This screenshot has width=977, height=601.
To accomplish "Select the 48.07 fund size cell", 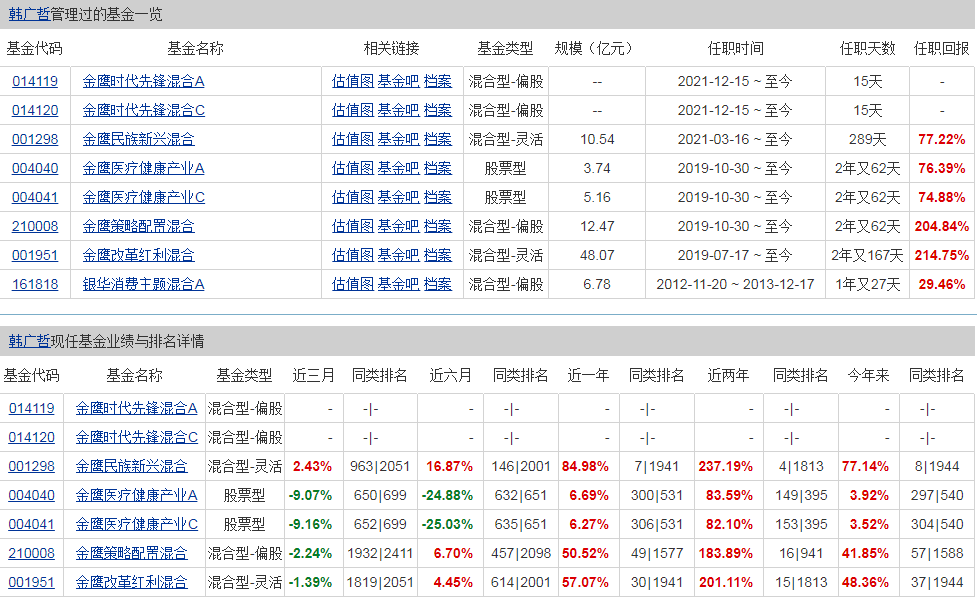I will (x=597, y=255).
